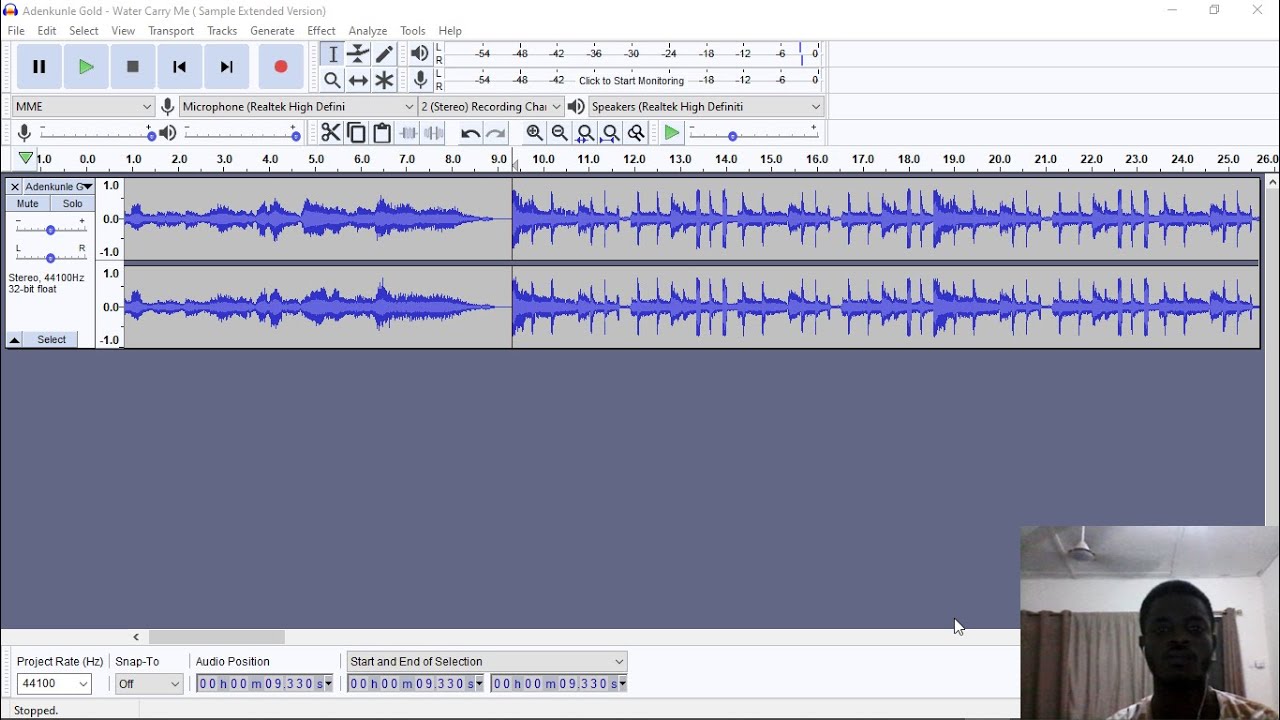Click the Zoom Toggle icon
This screenshot has width=1280, height=720.
[x=636, y=133]
